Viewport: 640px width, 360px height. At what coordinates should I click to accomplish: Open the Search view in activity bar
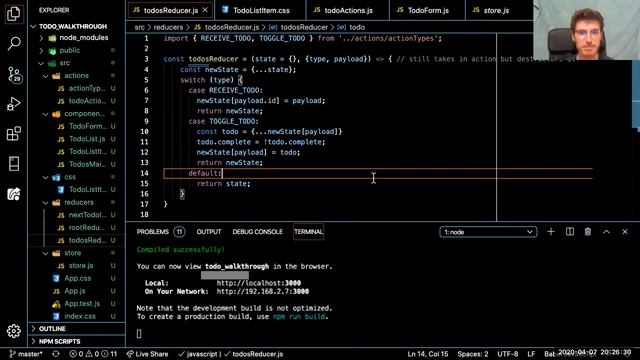click(x=13, y=43)
